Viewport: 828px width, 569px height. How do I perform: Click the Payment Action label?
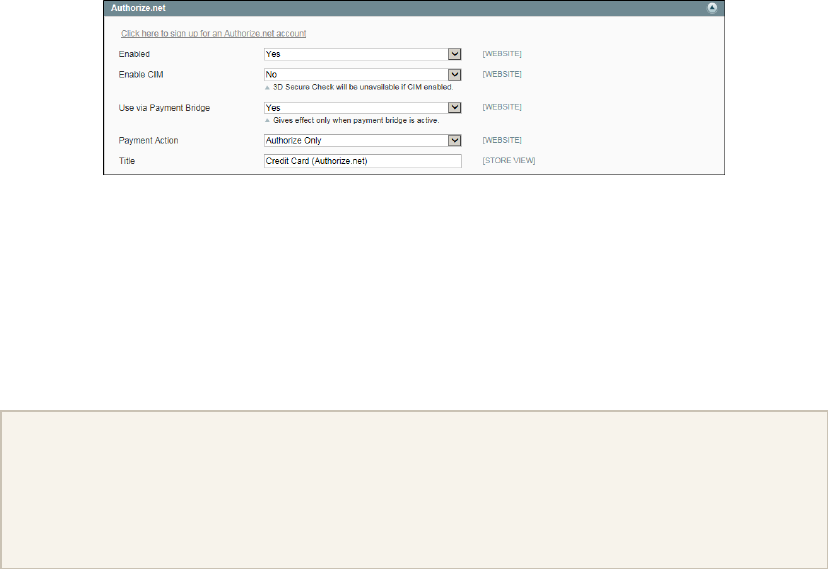(x=148, y=140)
